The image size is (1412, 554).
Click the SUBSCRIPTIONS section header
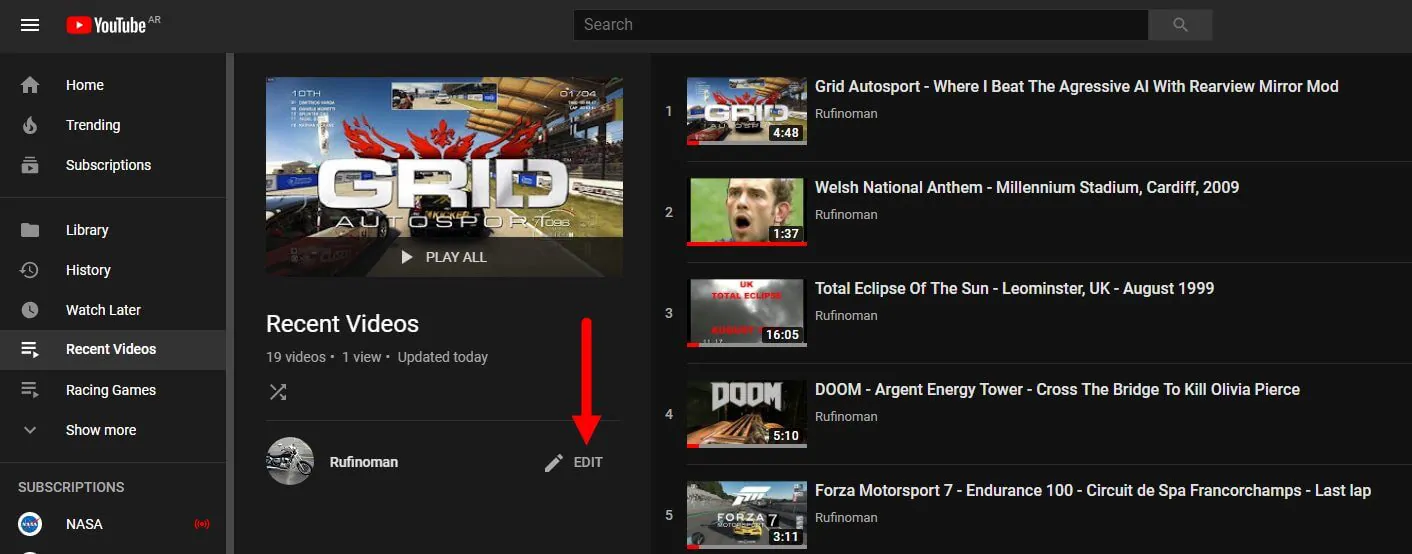pyautogui.click(x=71, y=488)
